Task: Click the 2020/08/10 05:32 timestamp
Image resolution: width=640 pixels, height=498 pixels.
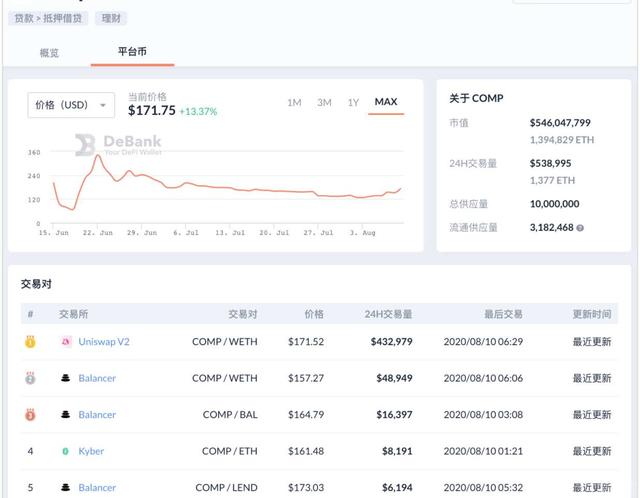Action: (x=483, y=487)
